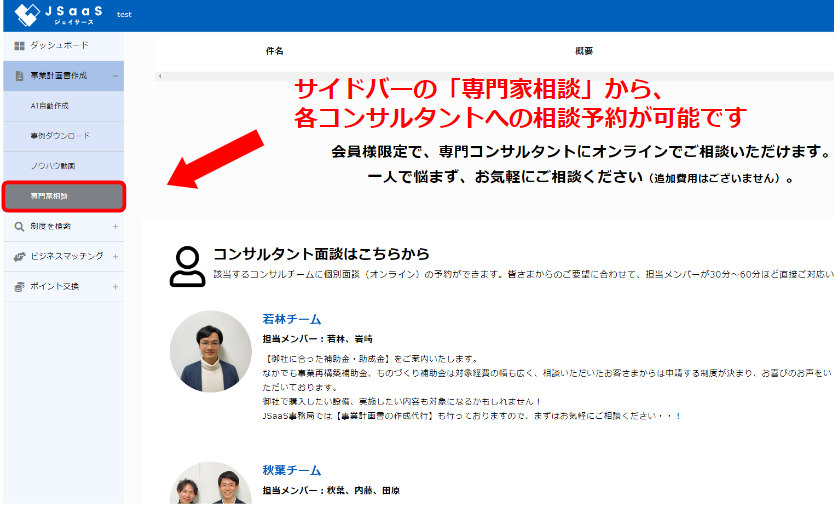Click the document icon beside 事業計画書作成

click(19, 76)
